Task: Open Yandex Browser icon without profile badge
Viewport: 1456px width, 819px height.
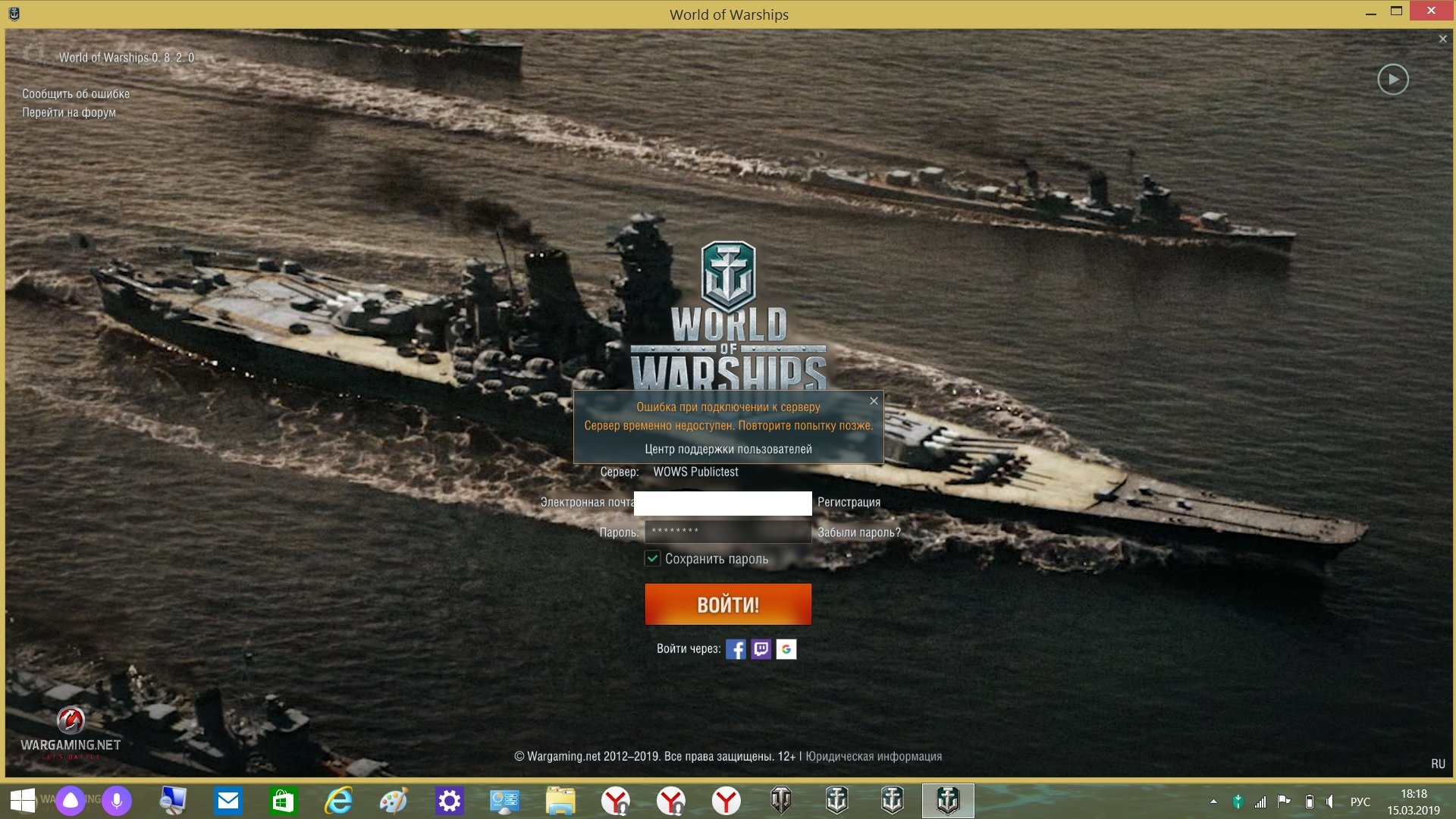Action: [726, 801]
